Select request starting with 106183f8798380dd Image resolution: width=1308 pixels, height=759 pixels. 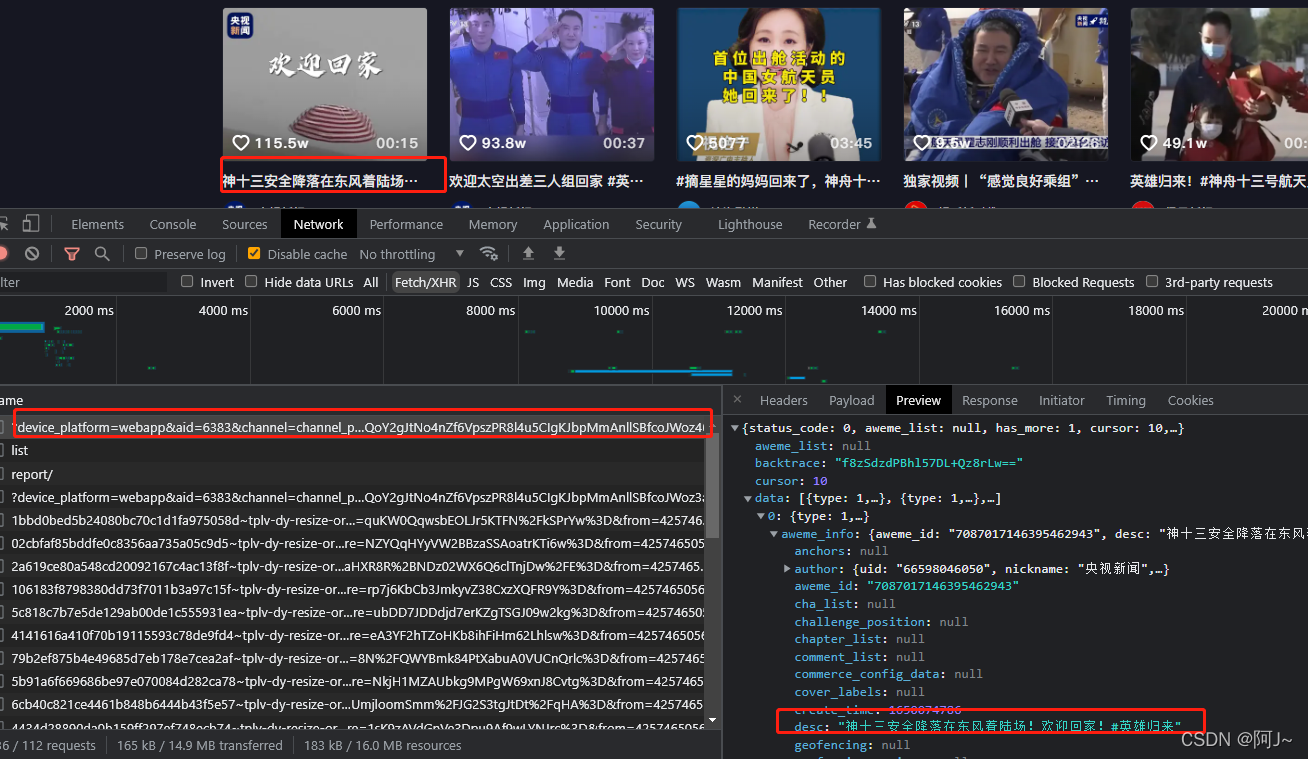tap(352, 589)
